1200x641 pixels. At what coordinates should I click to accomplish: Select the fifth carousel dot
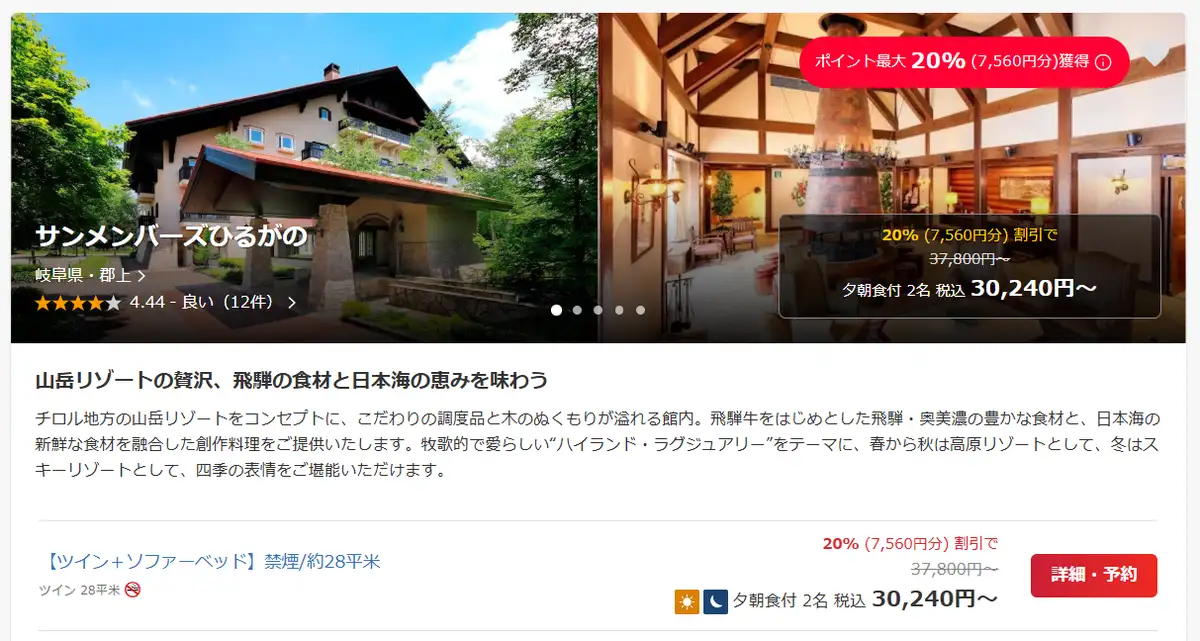[x=640, y=310]
